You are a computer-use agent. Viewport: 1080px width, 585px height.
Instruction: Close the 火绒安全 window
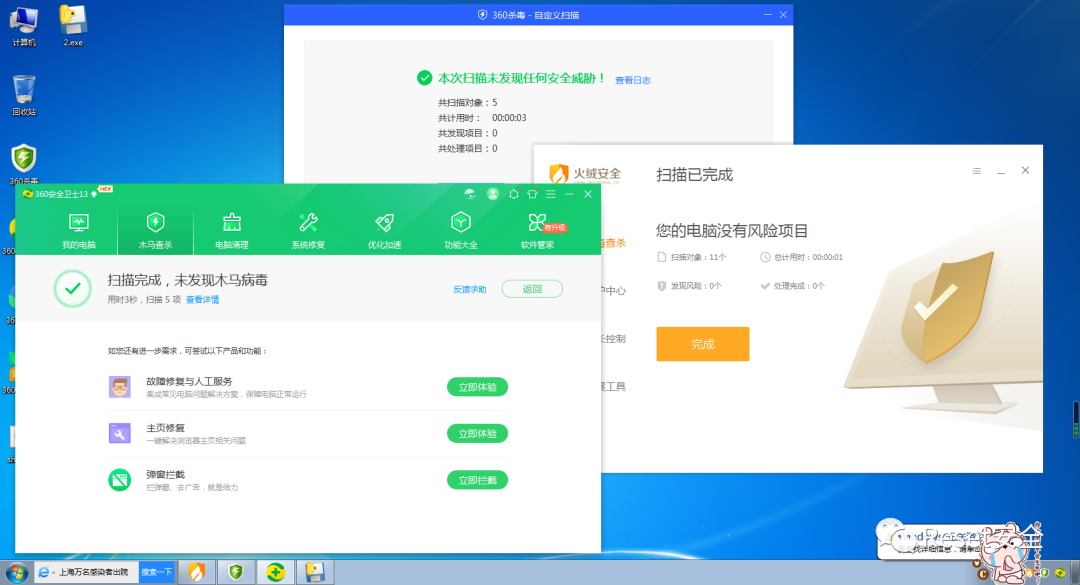pyautogui.click(x=1026, y=170)
